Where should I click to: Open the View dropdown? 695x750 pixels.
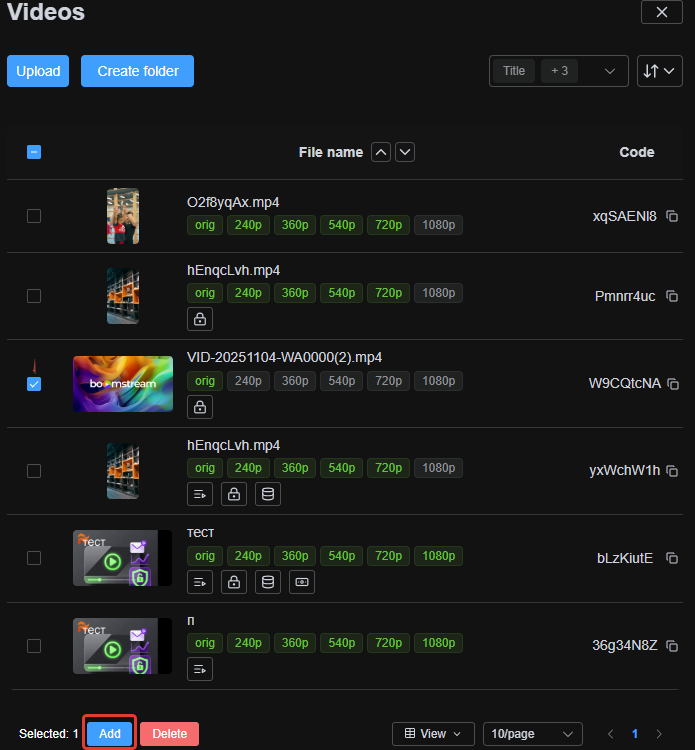pyautogui.click(x=433, y=734)
